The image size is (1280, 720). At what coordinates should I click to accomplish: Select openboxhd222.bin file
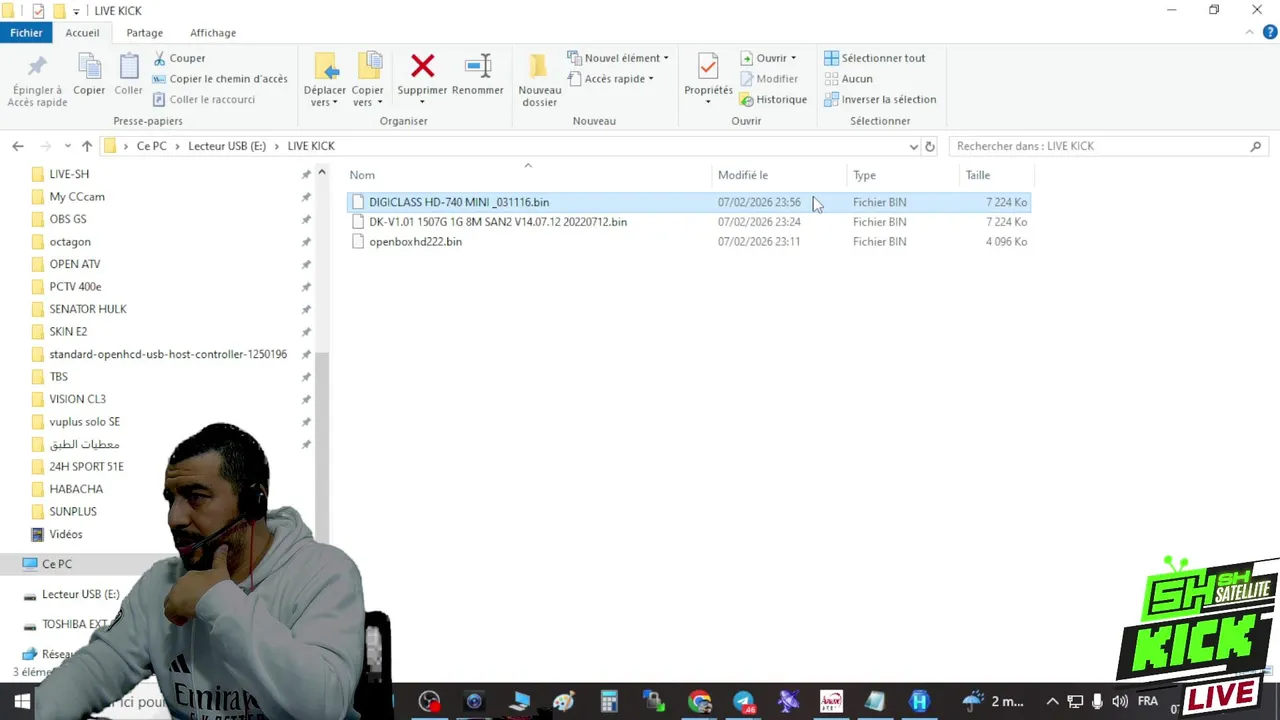tap(688, 242)
